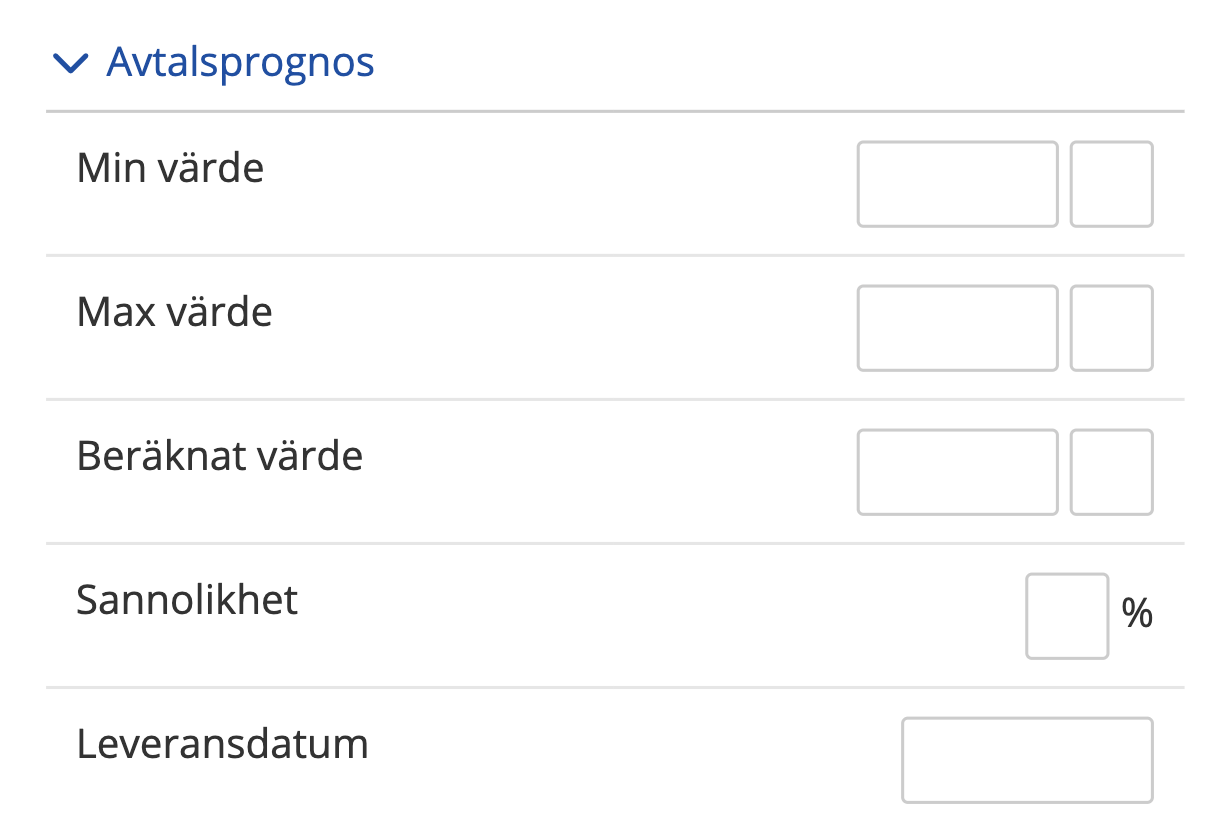Place cursor in the delivery date input
Viewport: 1208px width, 836px height.
point(1026,760)
